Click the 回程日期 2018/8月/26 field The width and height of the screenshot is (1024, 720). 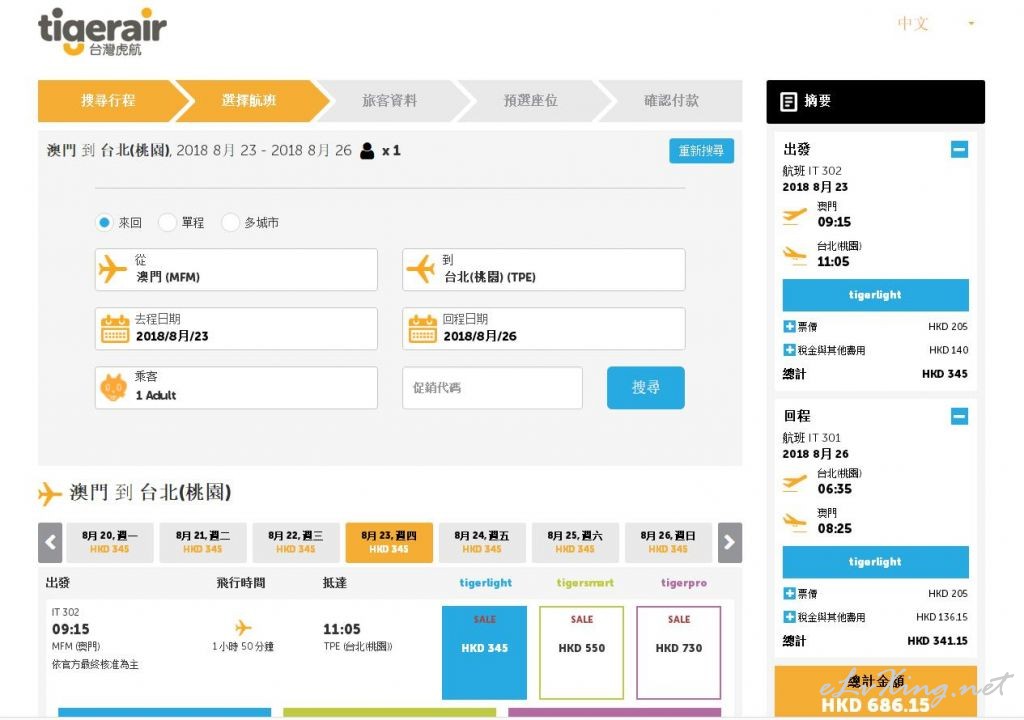pos(544,329)
